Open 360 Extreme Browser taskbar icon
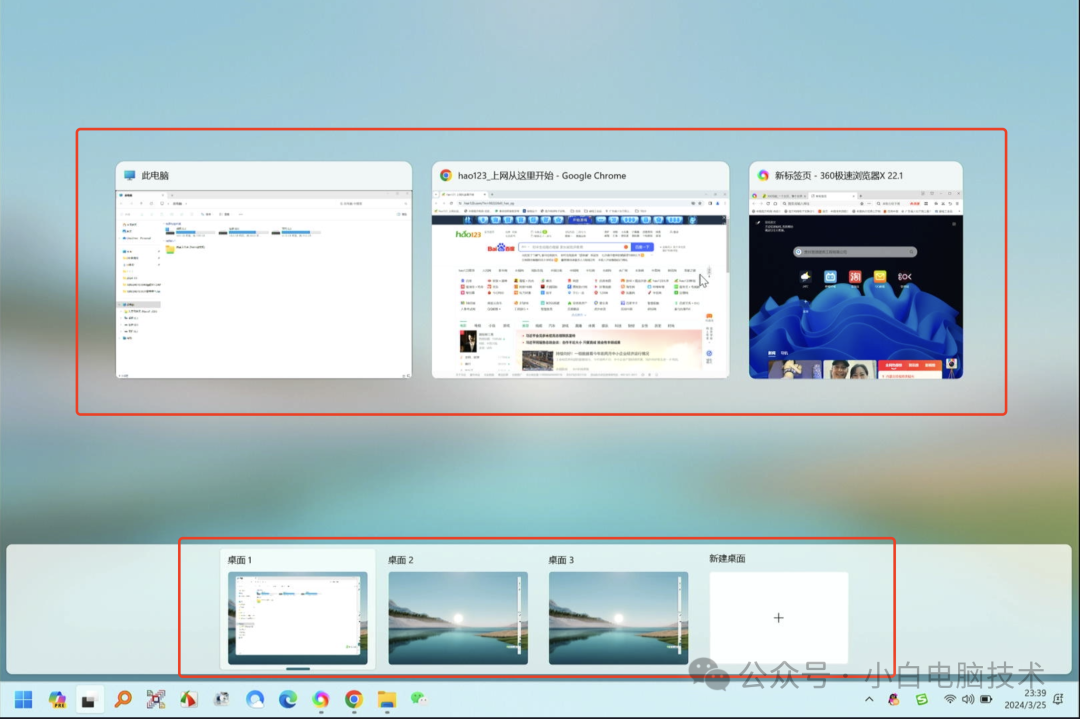The image size is (1080, 719). 321,700
